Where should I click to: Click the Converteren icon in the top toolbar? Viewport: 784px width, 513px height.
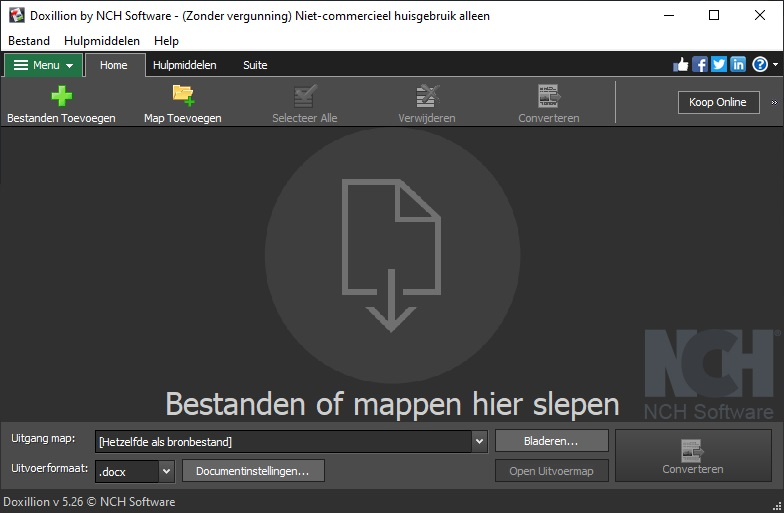click(549, 96)
